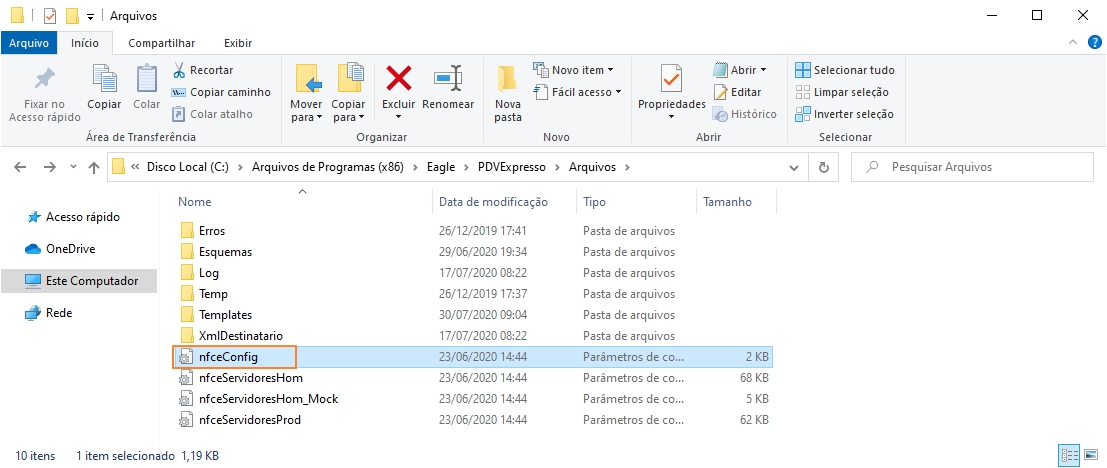
Task: Select Este Computador in navigation pane
Action: (x=79, y=281)
